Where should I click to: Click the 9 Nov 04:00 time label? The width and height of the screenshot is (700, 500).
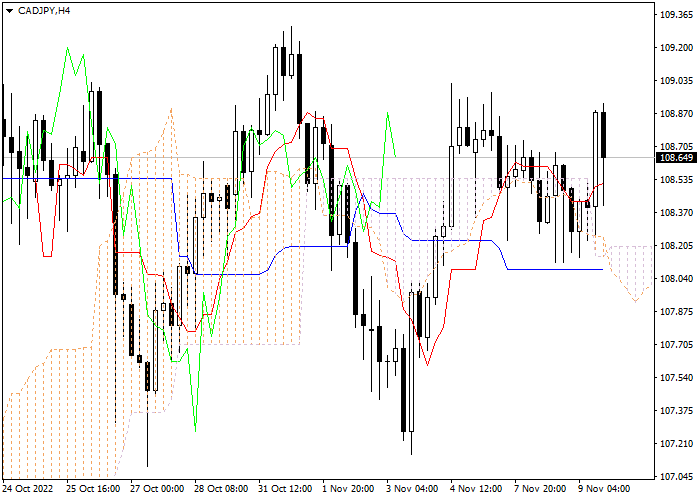(x=604, y=489)
